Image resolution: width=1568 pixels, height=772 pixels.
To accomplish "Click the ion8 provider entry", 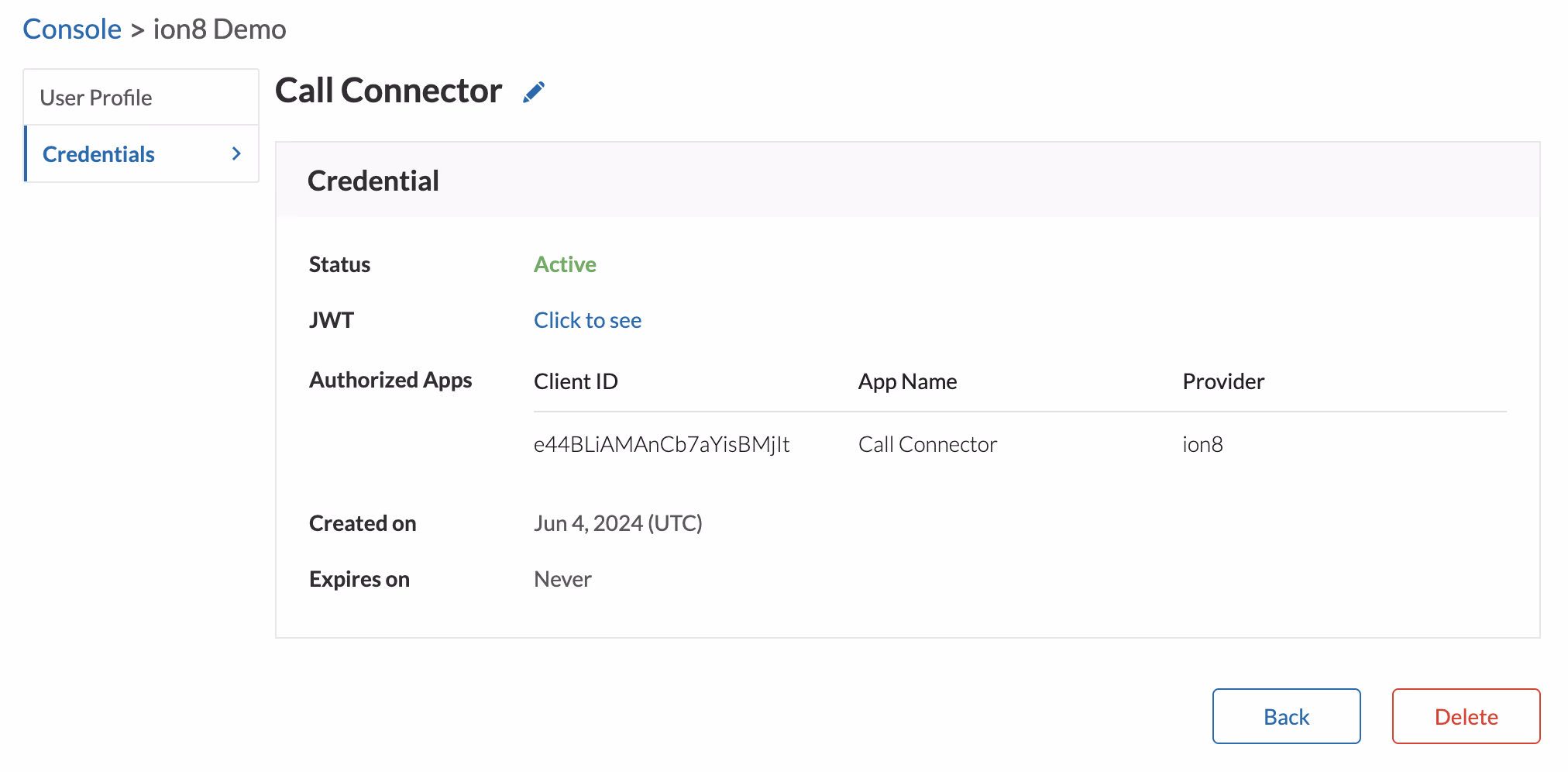I will [x=1202, y=443].
